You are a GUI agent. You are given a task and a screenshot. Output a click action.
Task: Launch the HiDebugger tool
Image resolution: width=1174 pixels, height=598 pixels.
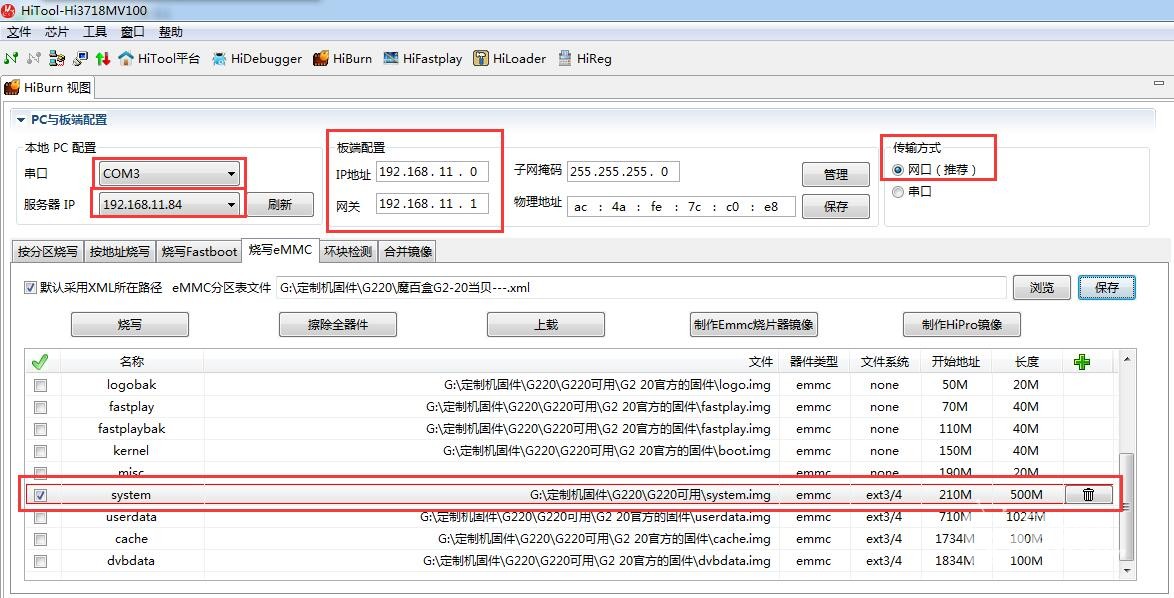(x=257, y=58)
